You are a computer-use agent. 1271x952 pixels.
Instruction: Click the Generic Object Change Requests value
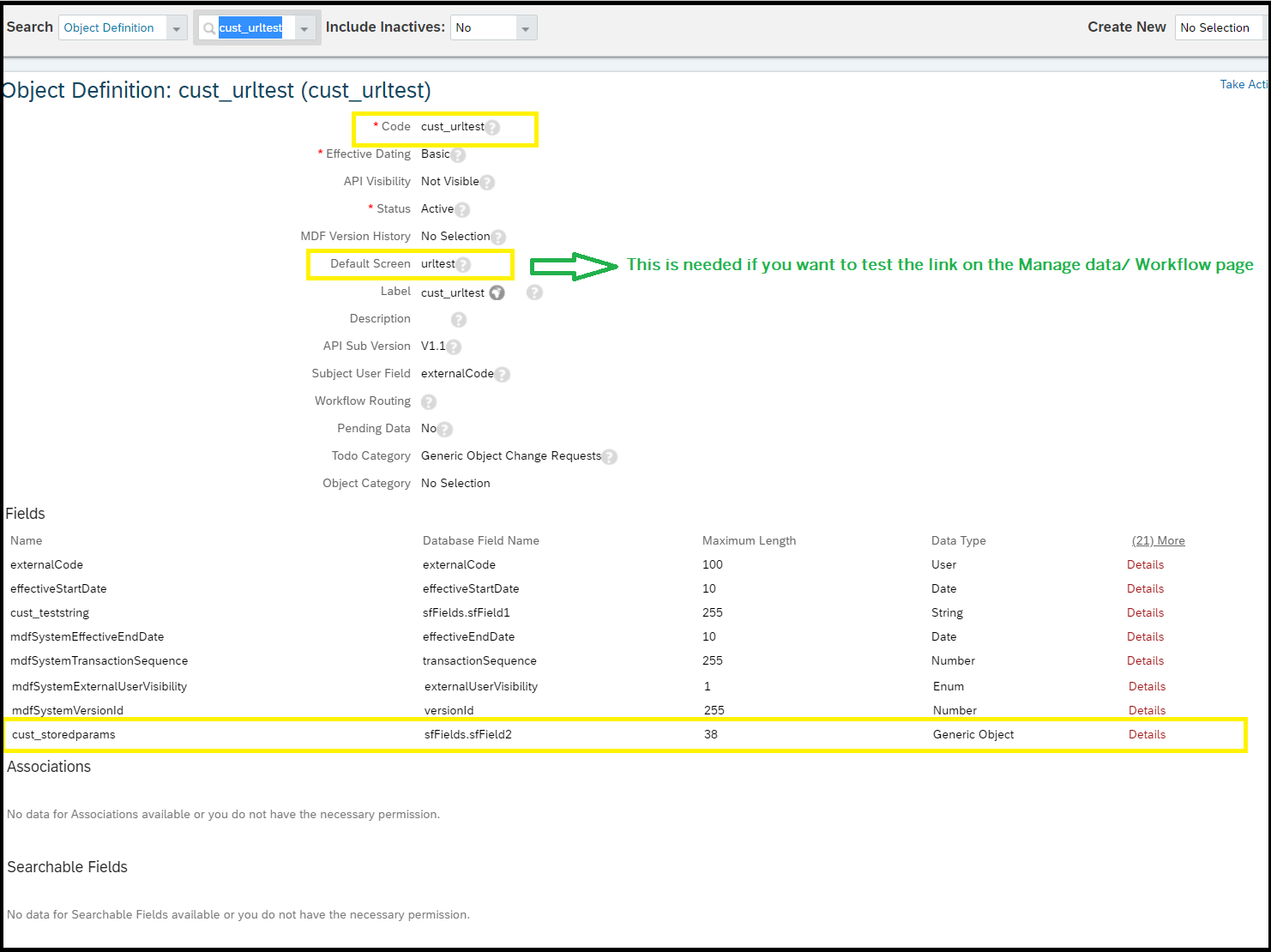coord(511,455)
